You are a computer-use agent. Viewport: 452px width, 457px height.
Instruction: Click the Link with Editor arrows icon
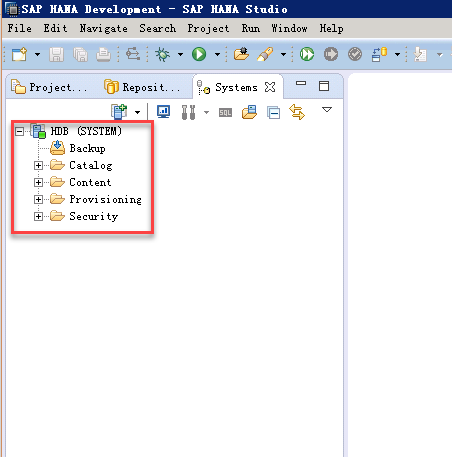coord(297,112)
